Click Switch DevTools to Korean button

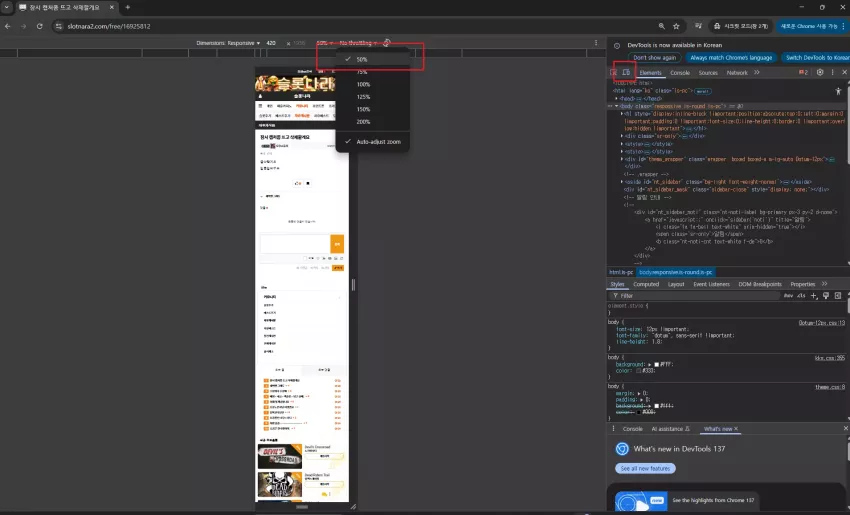(816, 57)
